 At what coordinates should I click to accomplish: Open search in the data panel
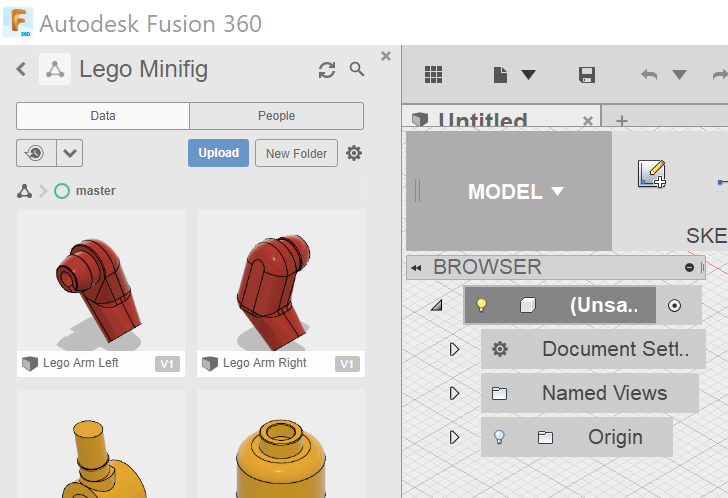pyautogui.click(x=357, y=69)
